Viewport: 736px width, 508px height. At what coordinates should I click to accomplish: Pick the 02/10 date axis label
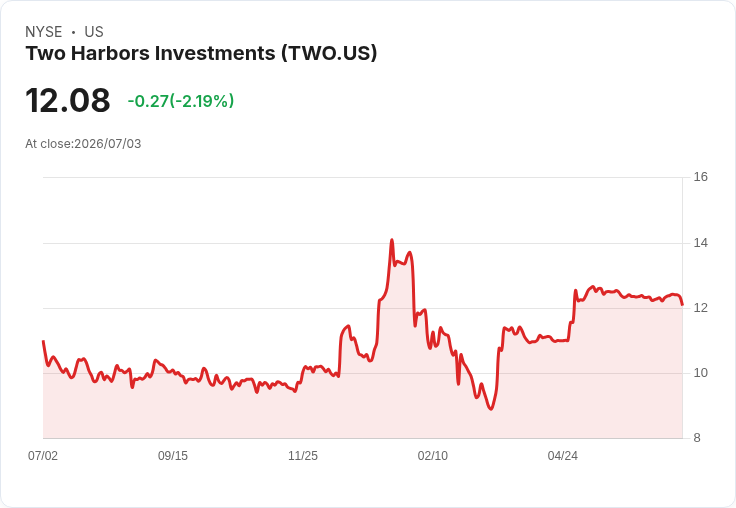point(433,455)
